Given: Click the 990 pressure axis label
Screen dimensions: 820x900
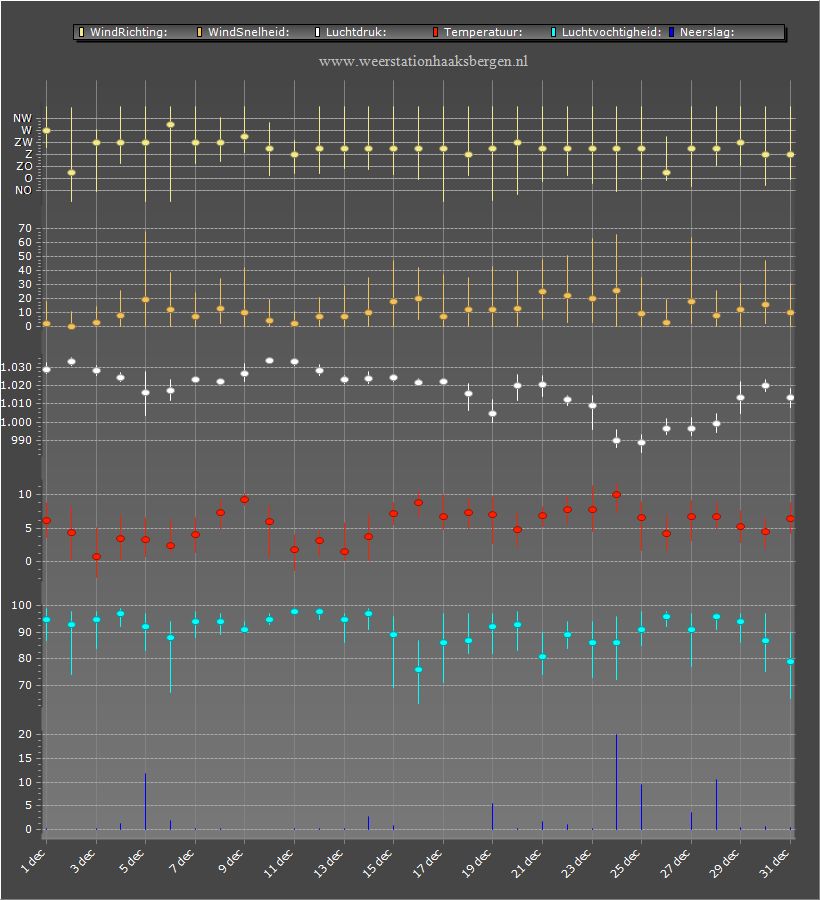Looking at the screenshot, I should [x=22, y=441].
